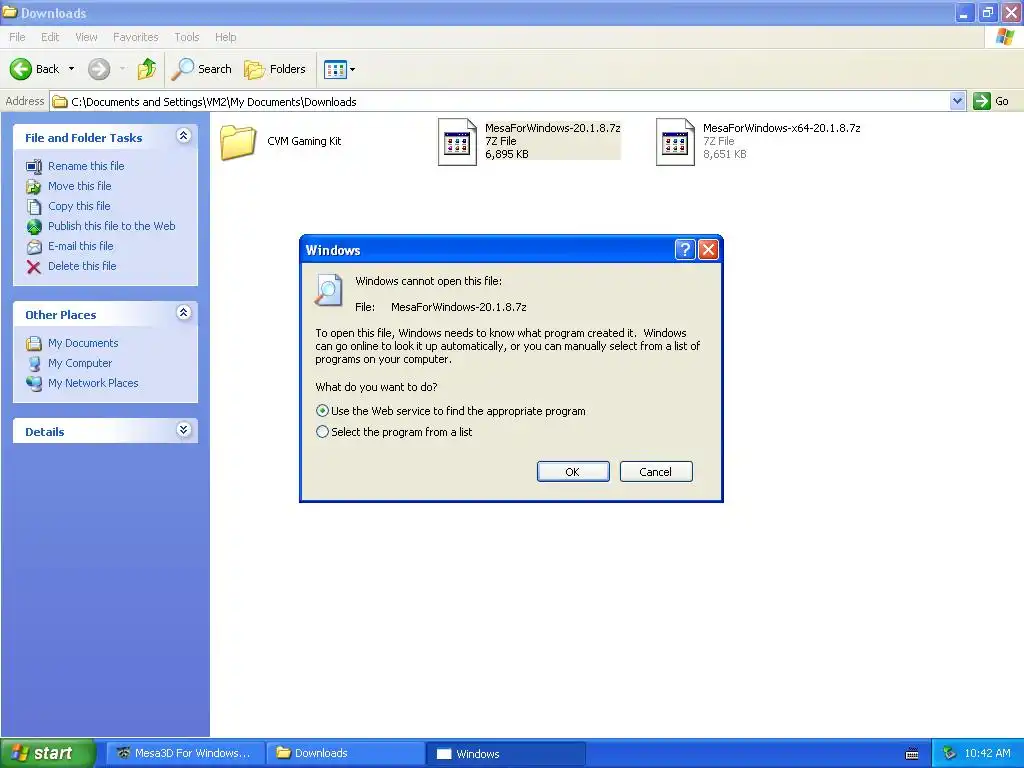
Task: Click Move this file link
Action: 79,186
